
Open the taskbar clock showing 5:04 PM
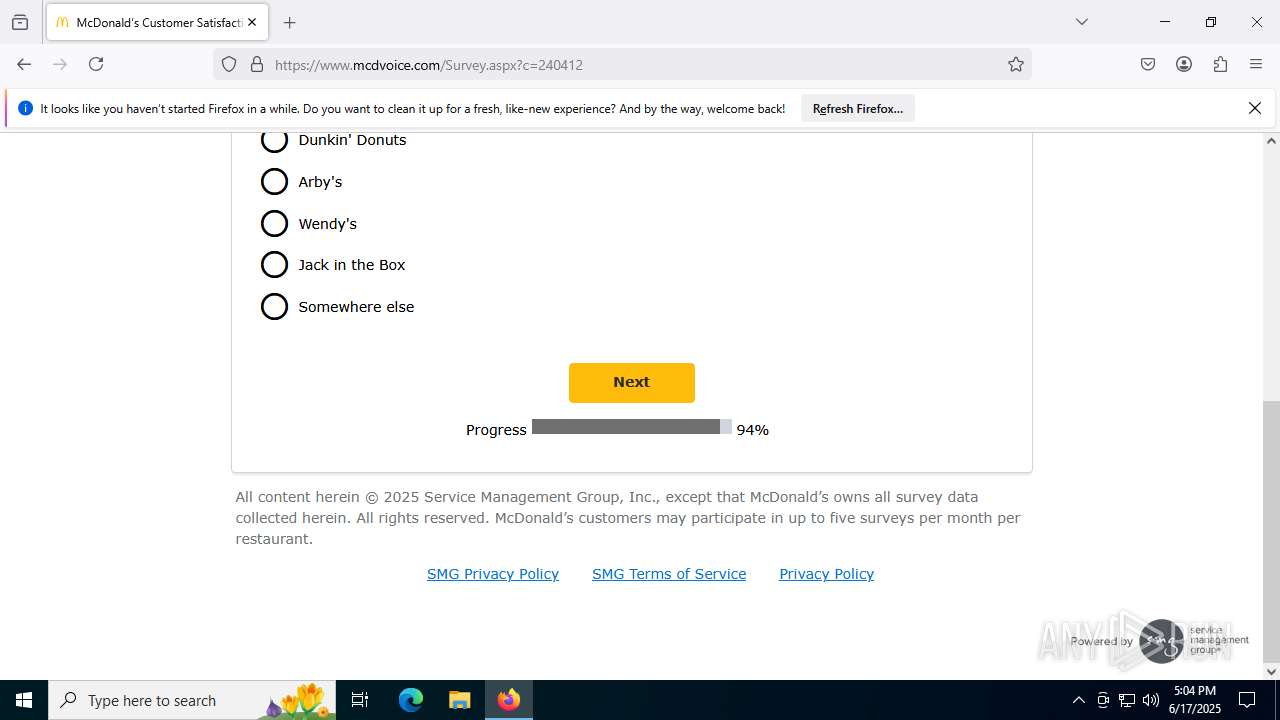pyautogui.click(x=1195, y=700)
